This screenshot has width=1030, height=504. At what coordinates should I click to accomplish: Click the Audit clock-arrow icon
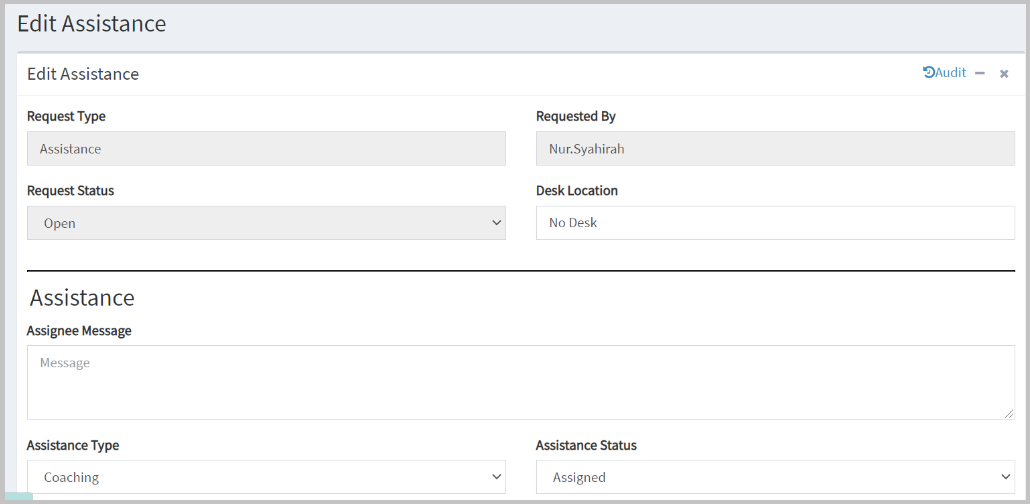[x=929, y=72]
